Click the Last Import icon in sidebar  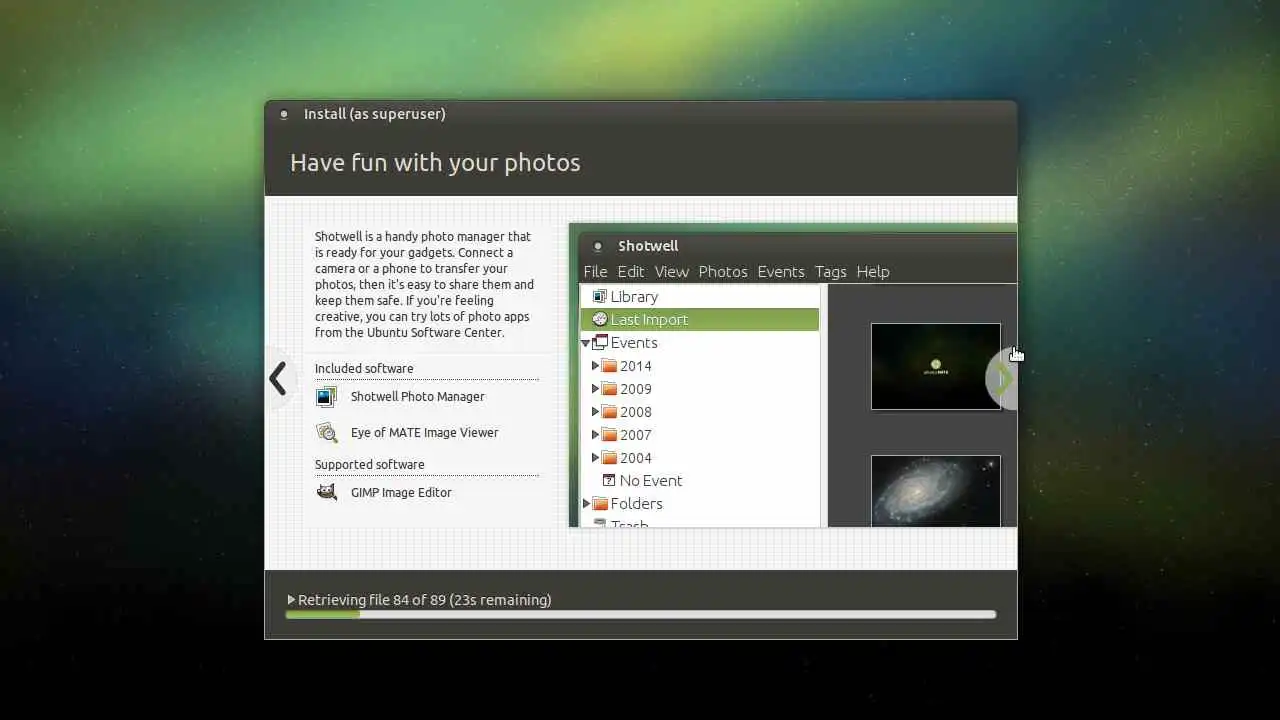(600, 320)
